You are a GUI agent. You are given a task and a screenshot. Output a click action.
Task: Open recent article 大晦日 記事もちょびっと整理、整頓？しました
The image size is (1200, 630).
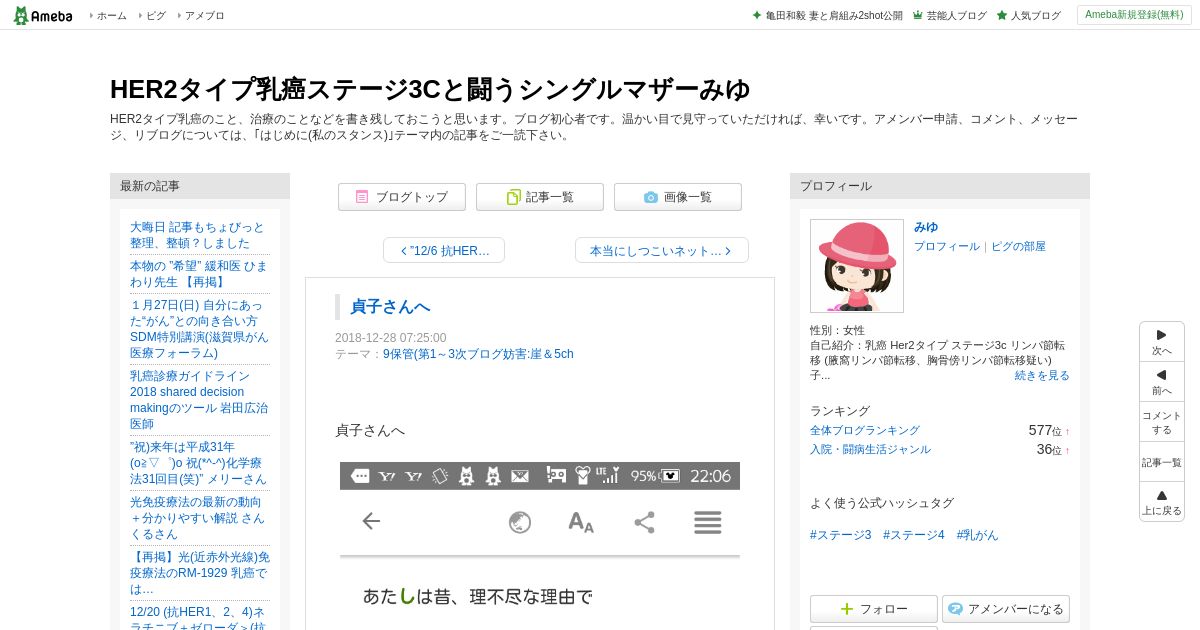(x=198, y=235)
